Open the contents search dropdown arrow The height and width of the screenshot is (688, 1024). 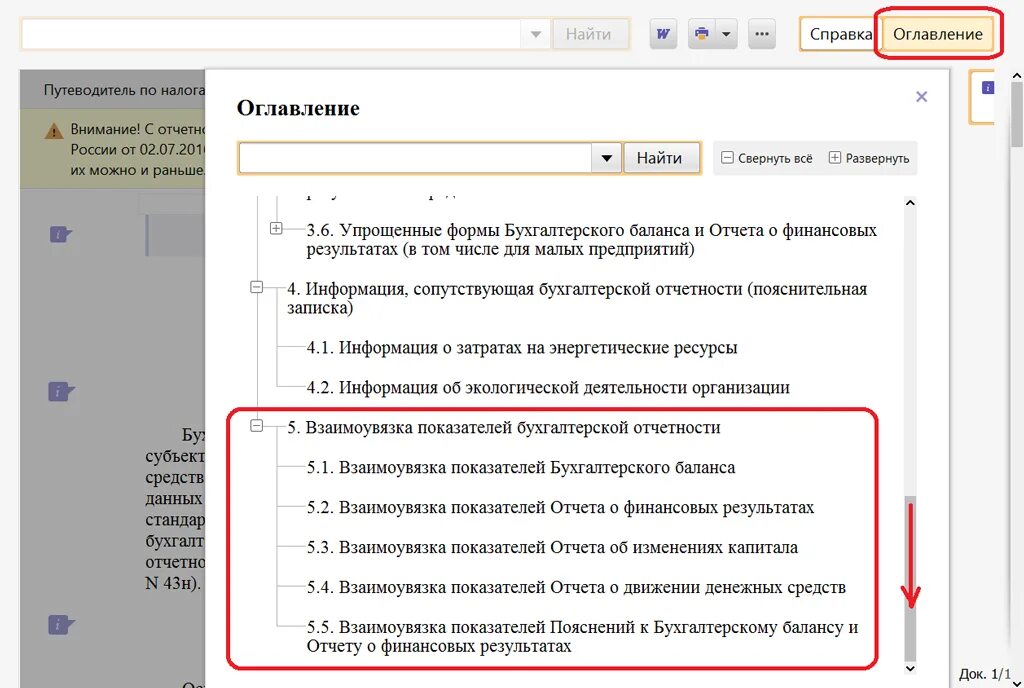click(607, 158)
